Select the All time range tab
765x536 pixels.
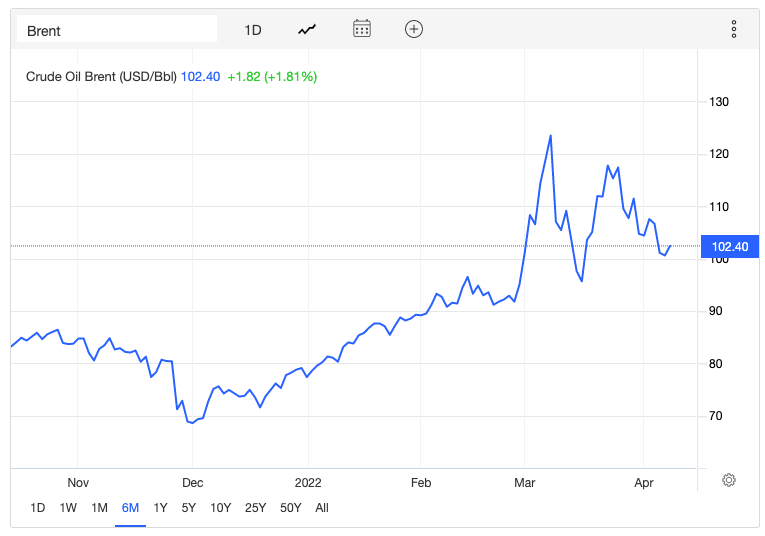pyautogui.click(x=322, y=508)
